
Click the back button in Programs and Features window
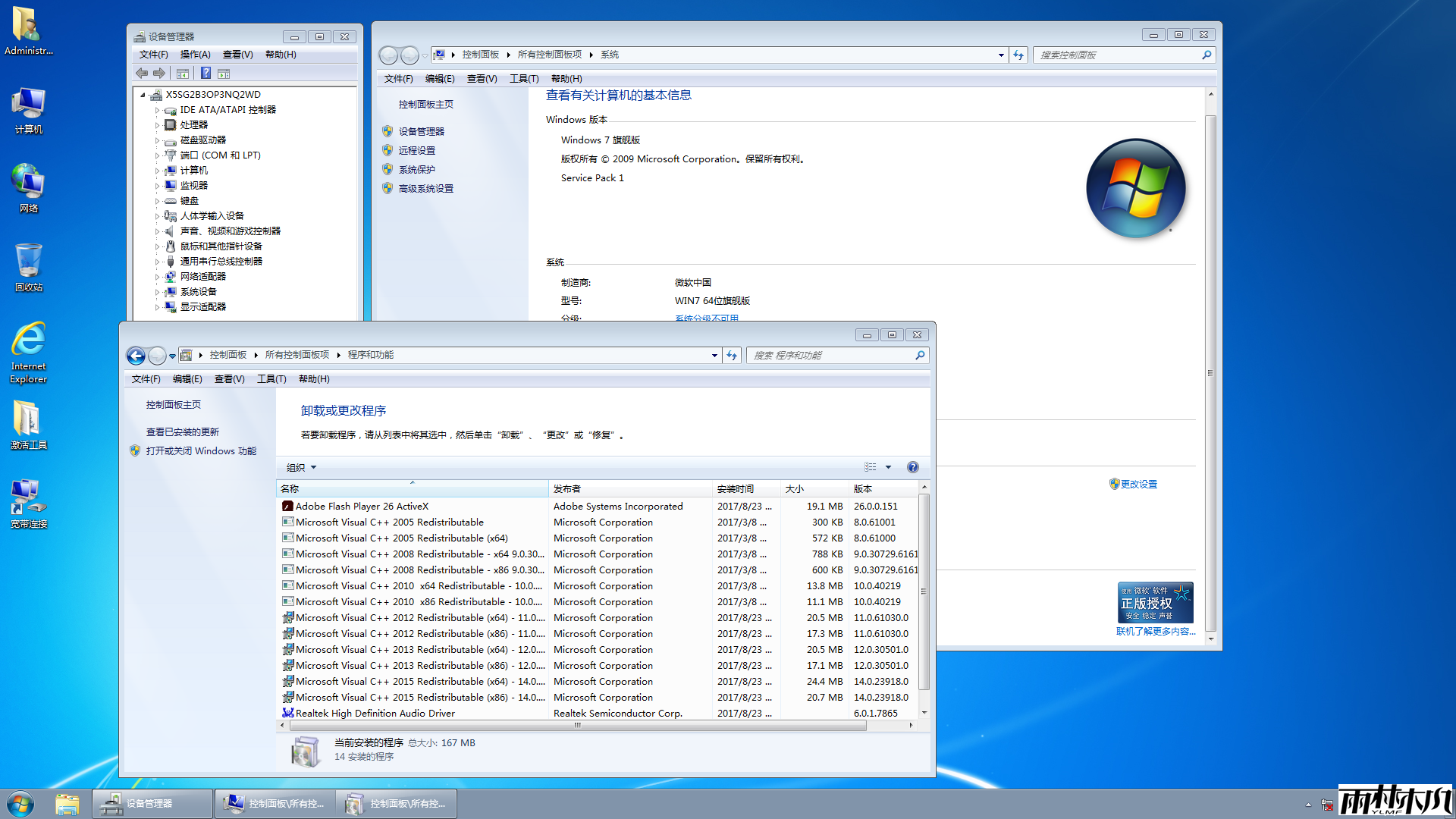tap(136, 356)
